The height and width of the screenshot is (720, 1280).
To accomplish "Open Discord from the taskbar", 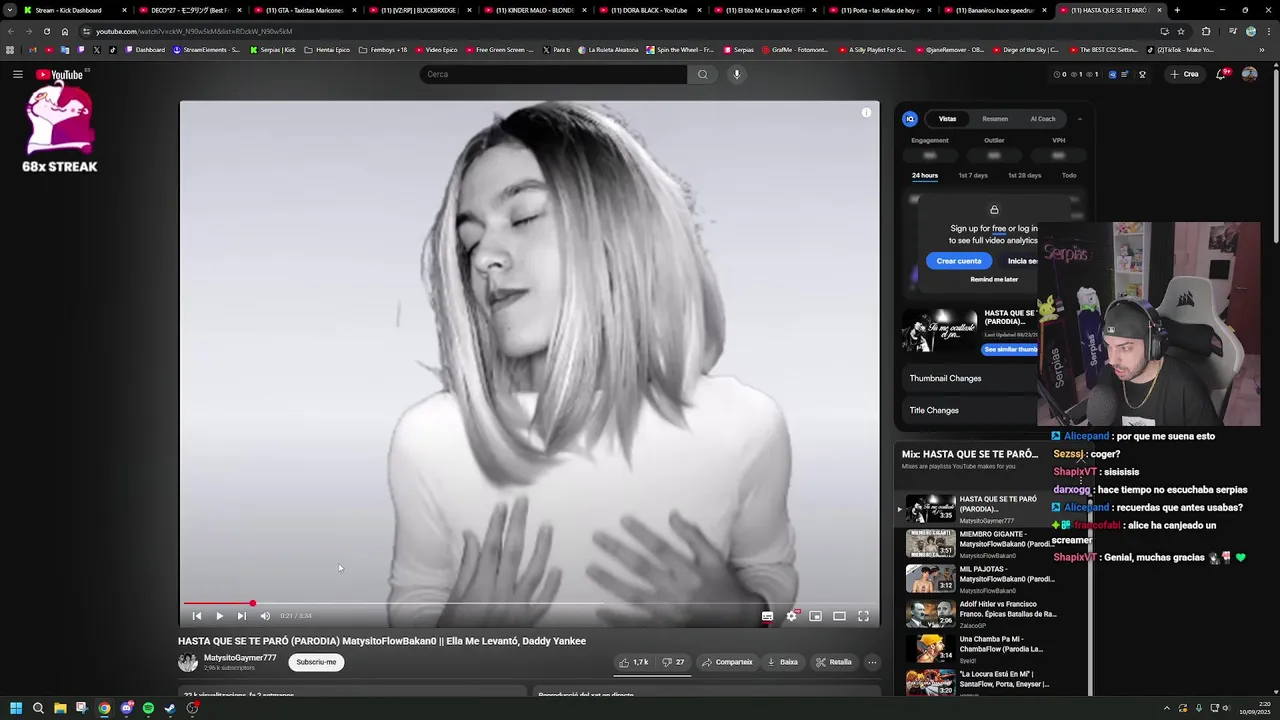I will 126,708.
